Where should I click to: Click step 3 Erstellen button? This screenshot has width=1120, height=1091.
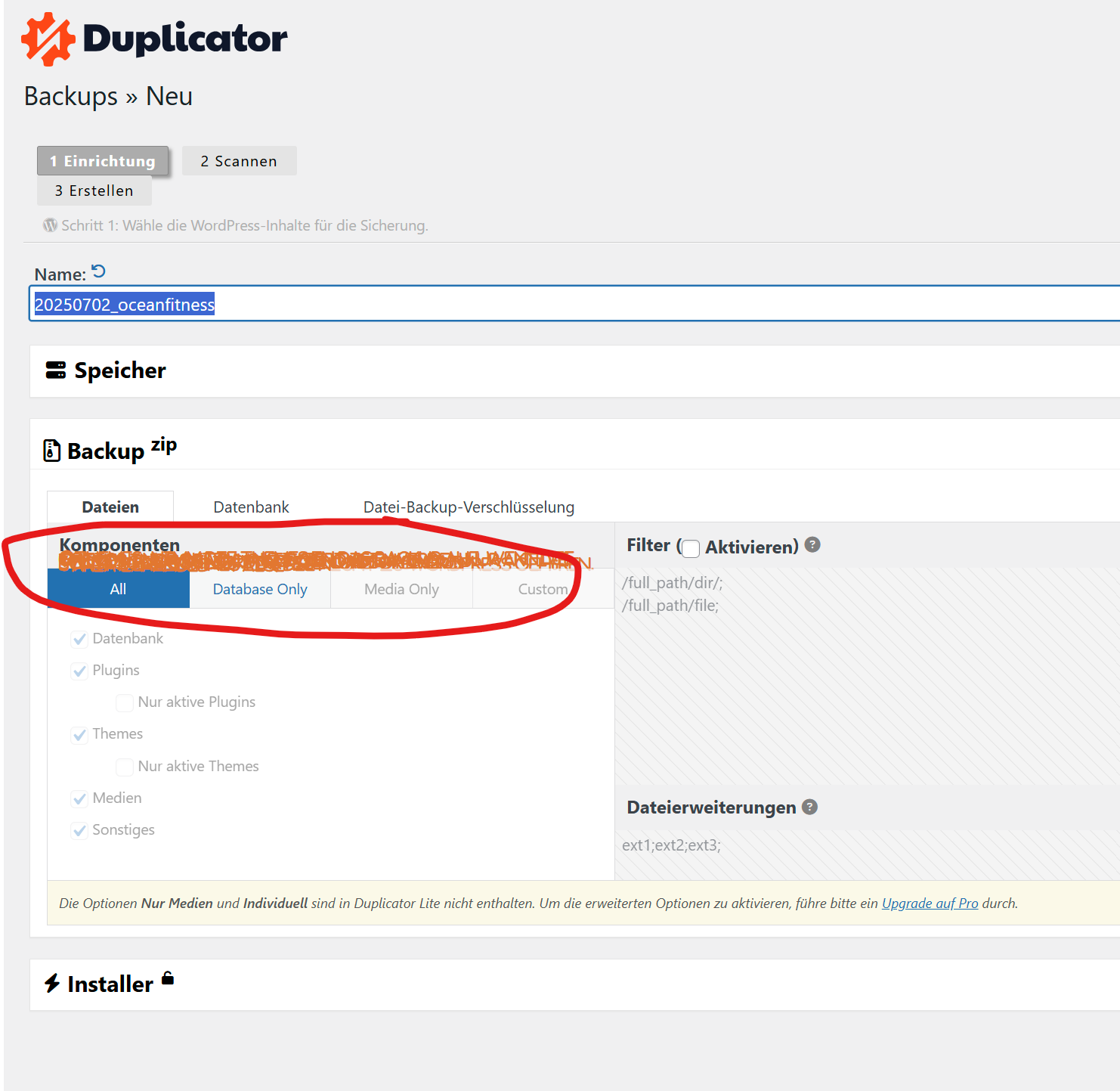[x=94, y=191]
